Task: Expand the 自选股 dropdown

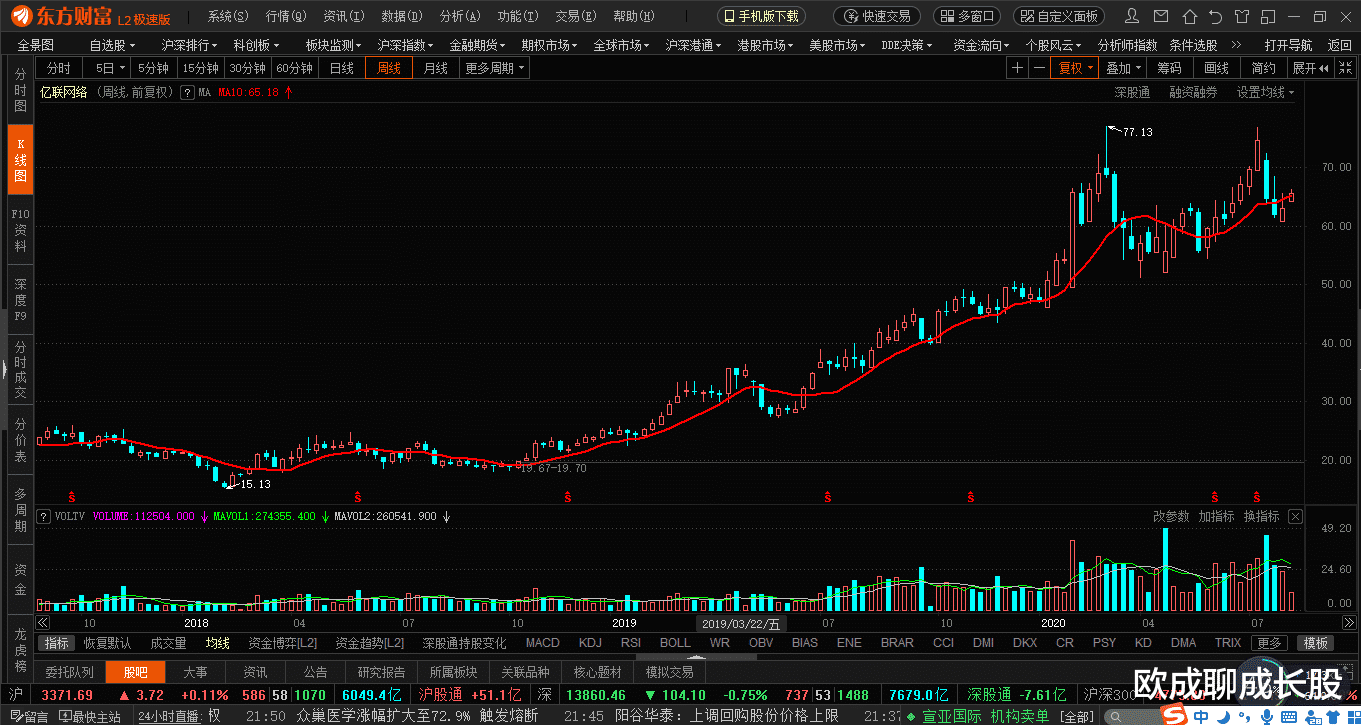Action: [112, 45]
